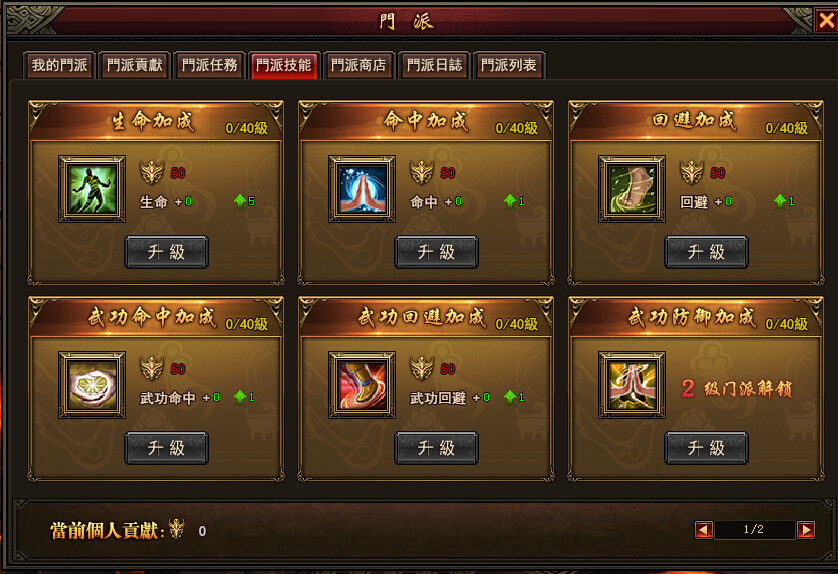Image resolution: width=838 pixels, height=574 pixels.
Task: Click the contribution emblem beside 當前個人貢獻
Action: (176, 529)
